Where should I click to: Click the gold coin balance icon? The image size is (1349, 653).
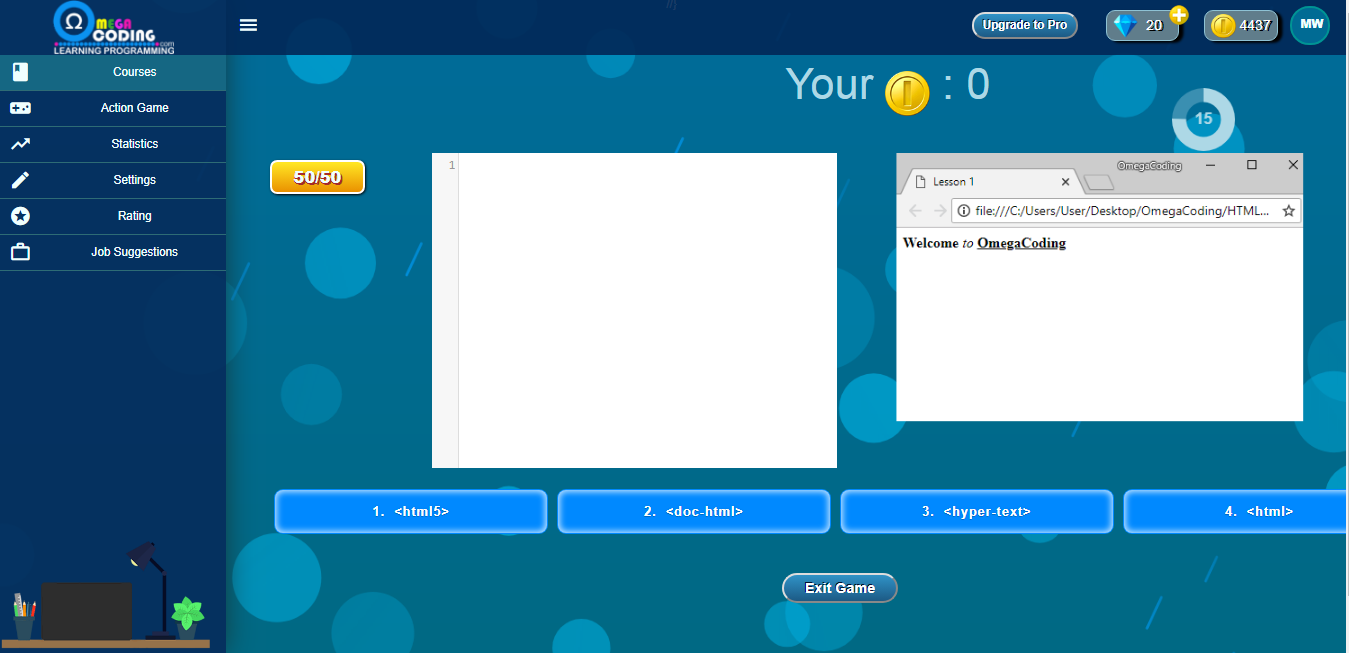point(1222,26)
